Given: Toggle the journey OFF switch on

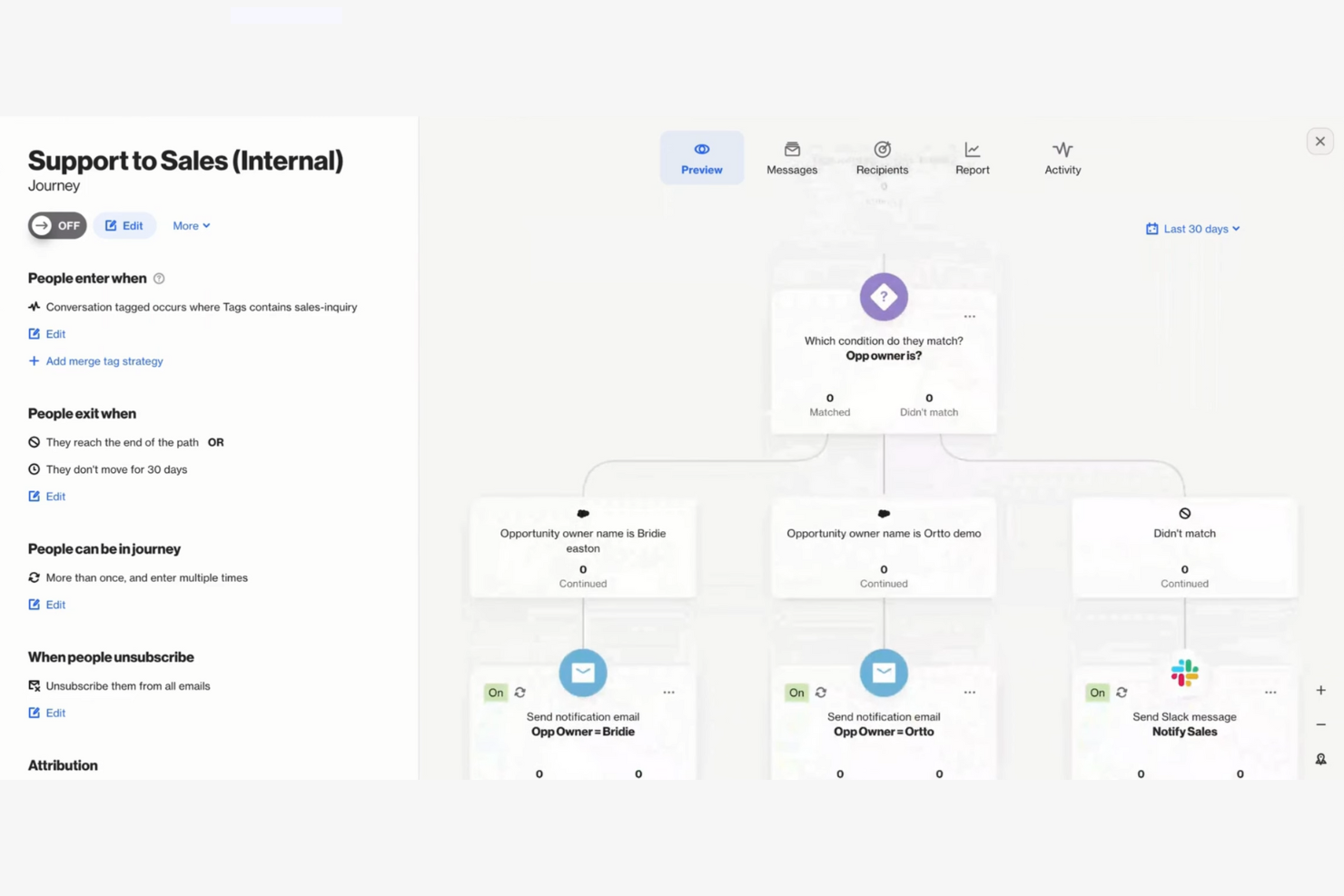Looking at the screenshot, I should click(56, 225).
